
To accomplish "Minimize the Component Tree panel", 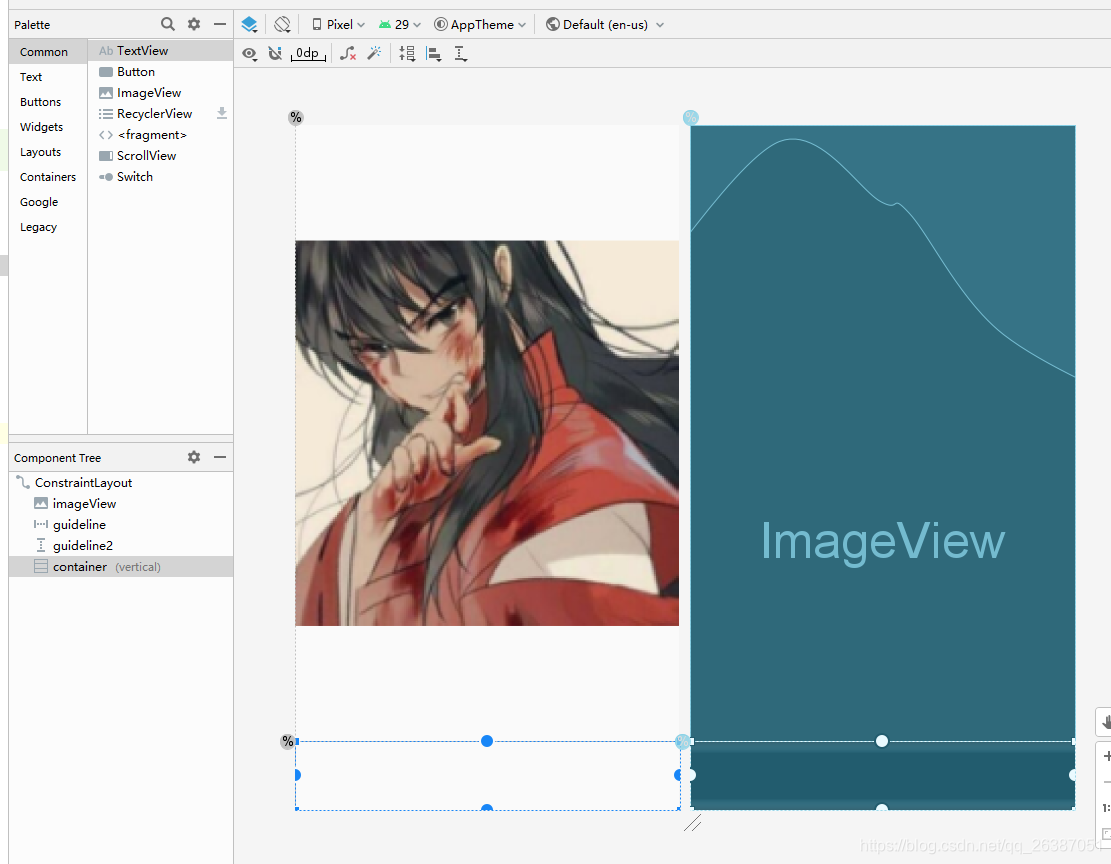I will [x=220, y=457].
